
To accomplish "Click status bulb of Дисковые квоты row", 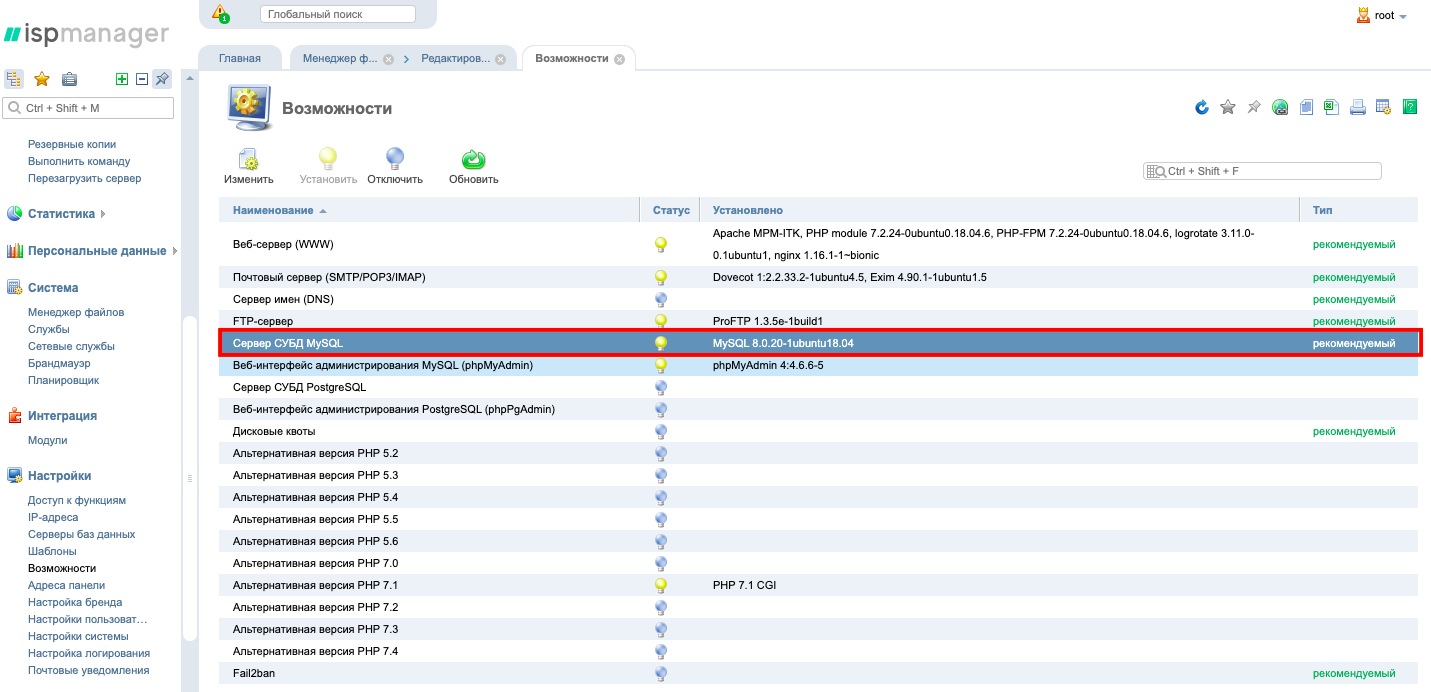I will [x=660, y=431].
